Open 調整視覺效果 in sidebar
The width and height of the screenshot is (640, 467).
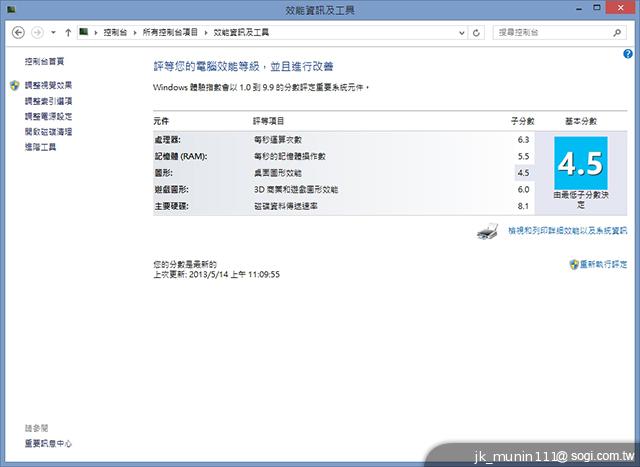tap(48, 85)
